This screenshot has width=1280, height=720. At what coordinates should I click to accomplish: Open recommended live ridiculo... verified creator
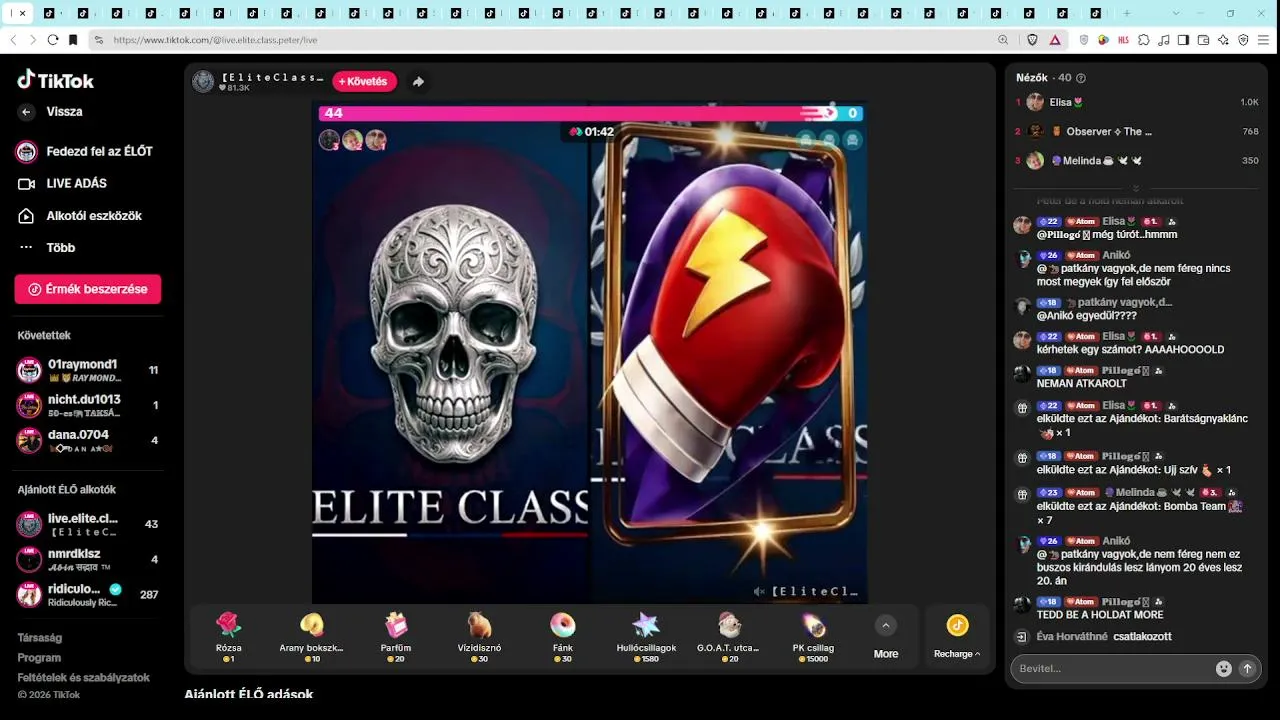pyautogui.click(x=88, y=594)
